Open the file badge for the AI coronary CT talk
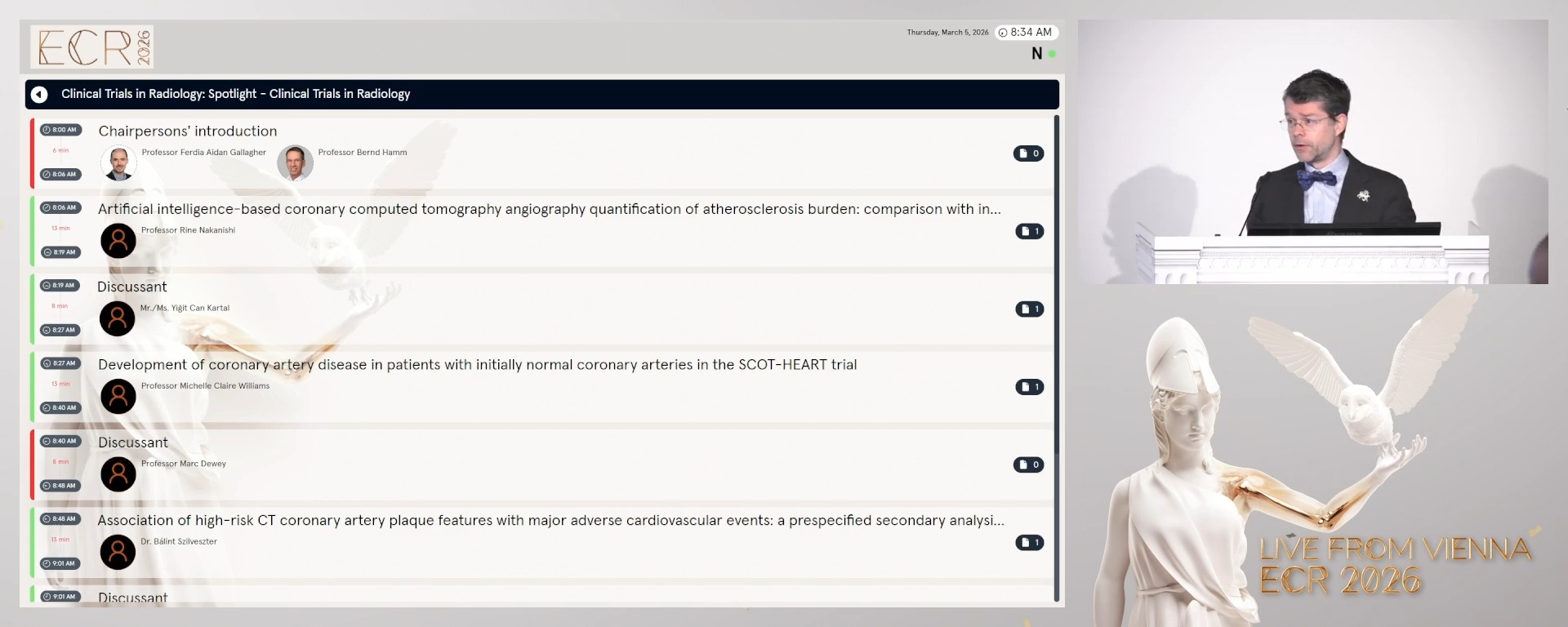 (x=1029, y=231)
